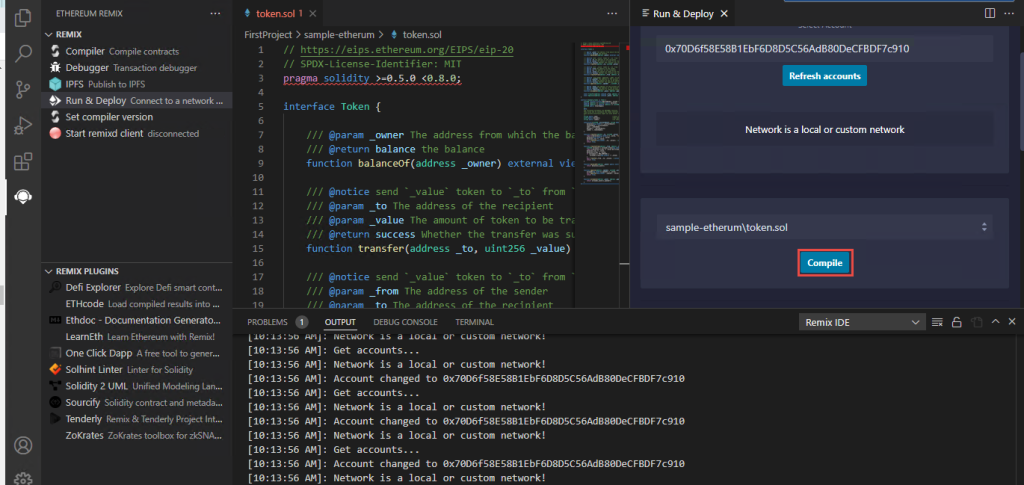Open the Run and Debug view
This screenshot has height=485, width=1024.
(x=22, y=126)
